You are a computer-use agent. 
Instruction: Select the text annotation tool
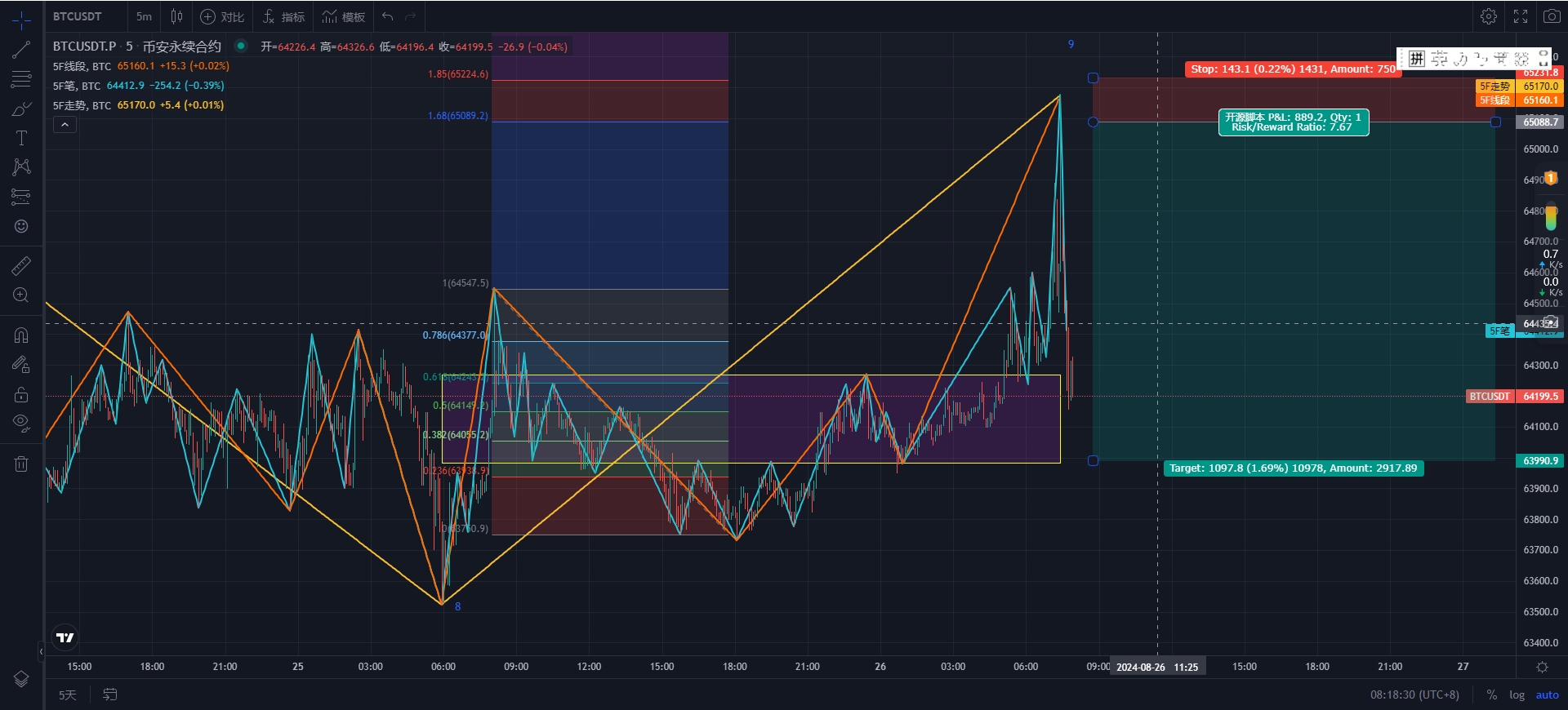coord(21,138)
